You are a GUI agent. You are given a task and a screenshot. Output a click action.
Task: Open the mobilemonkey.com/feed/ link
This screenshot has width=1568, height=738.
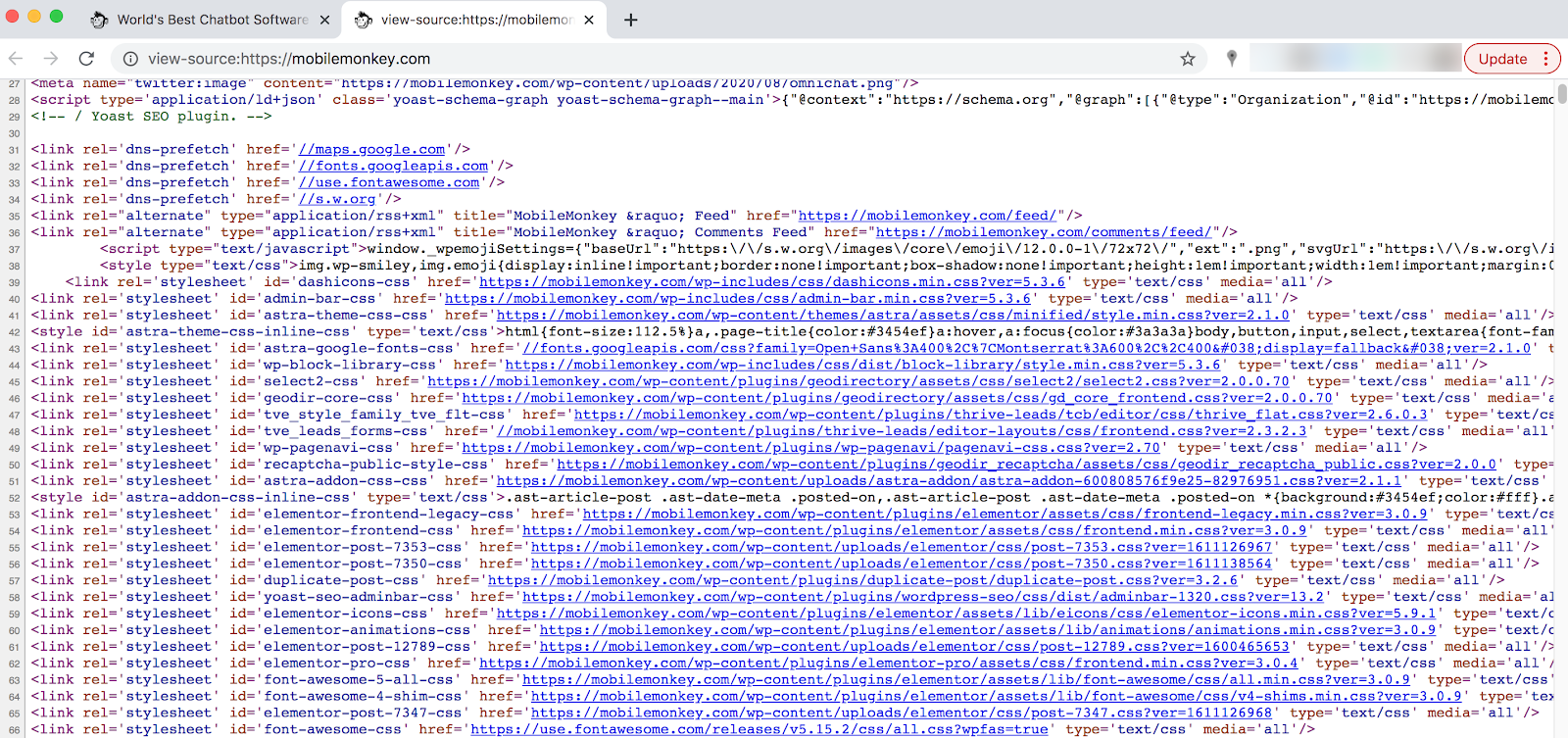click(x=927, y=216)
